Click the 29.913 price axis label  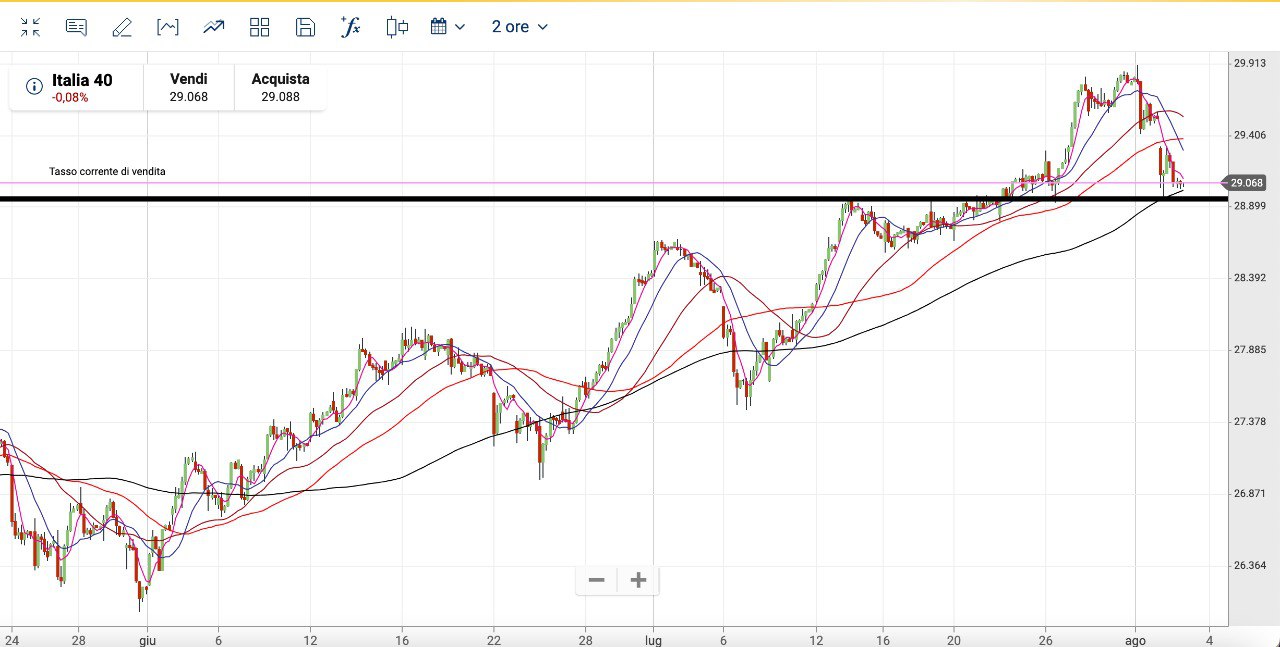tap(1250, 63)
